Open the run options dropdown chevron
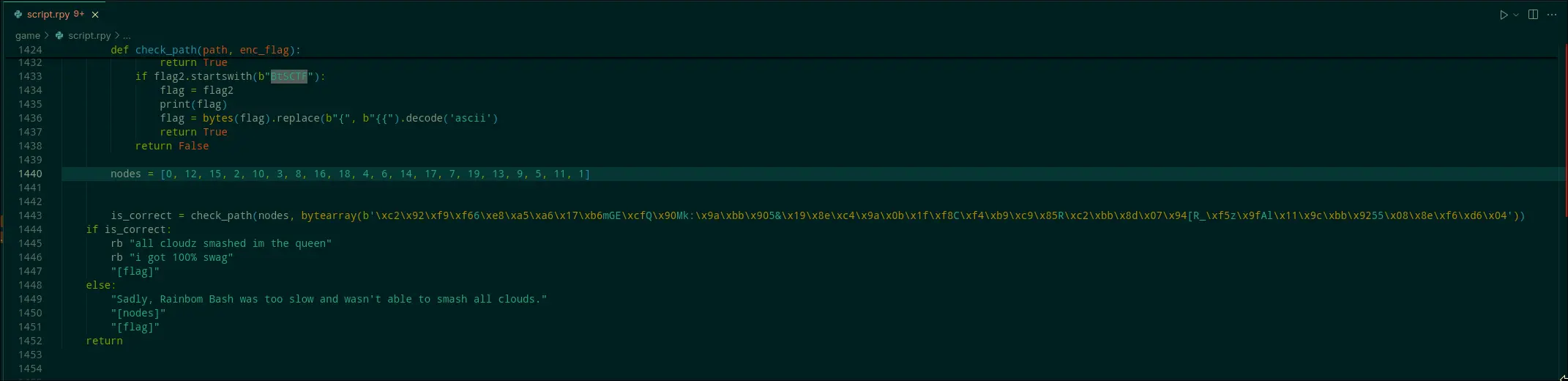 tap(1515, 15)
